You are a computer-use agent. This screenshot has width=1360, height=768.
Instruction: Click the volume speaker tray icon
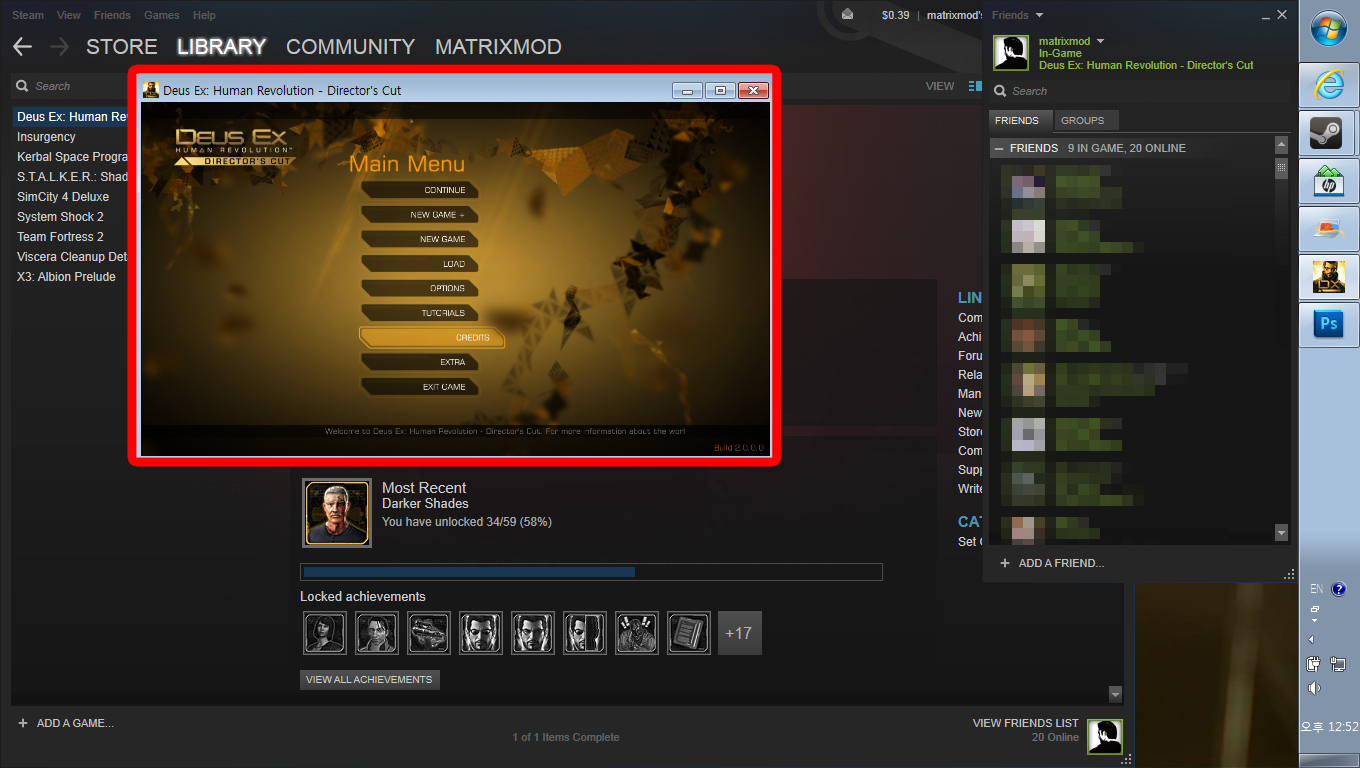click(1314, 687)
